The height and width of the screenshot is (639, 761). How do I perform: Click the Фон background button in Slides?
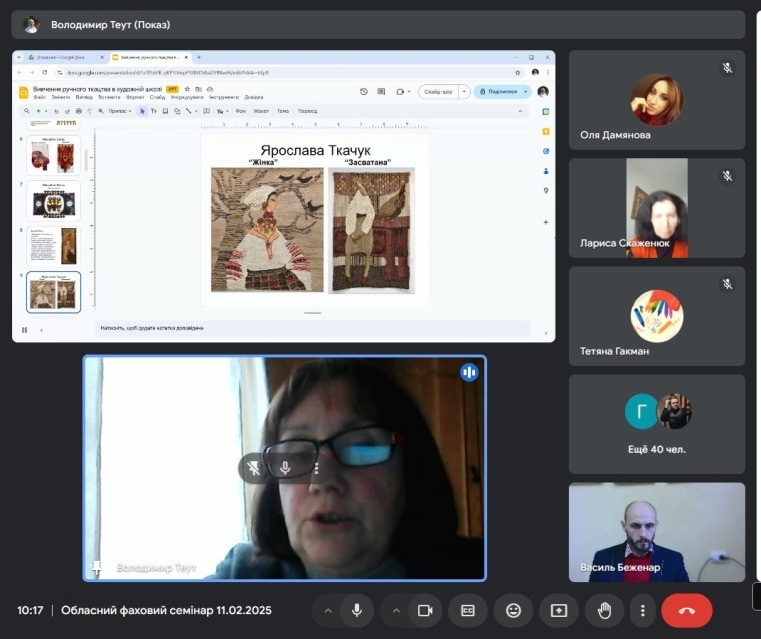tap(241, 111)
